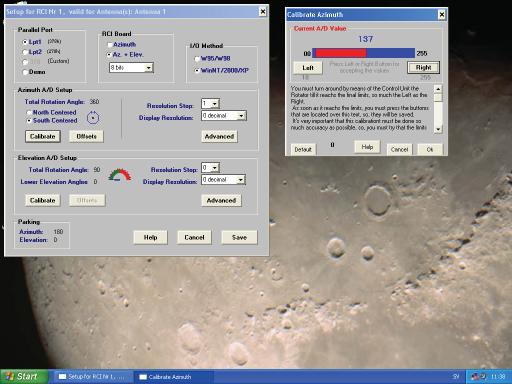The height and width of the screenshot is (384, 512).
Task: Open Advanced elevation settings
Action: pyautogui.click(x=221, y=200)
